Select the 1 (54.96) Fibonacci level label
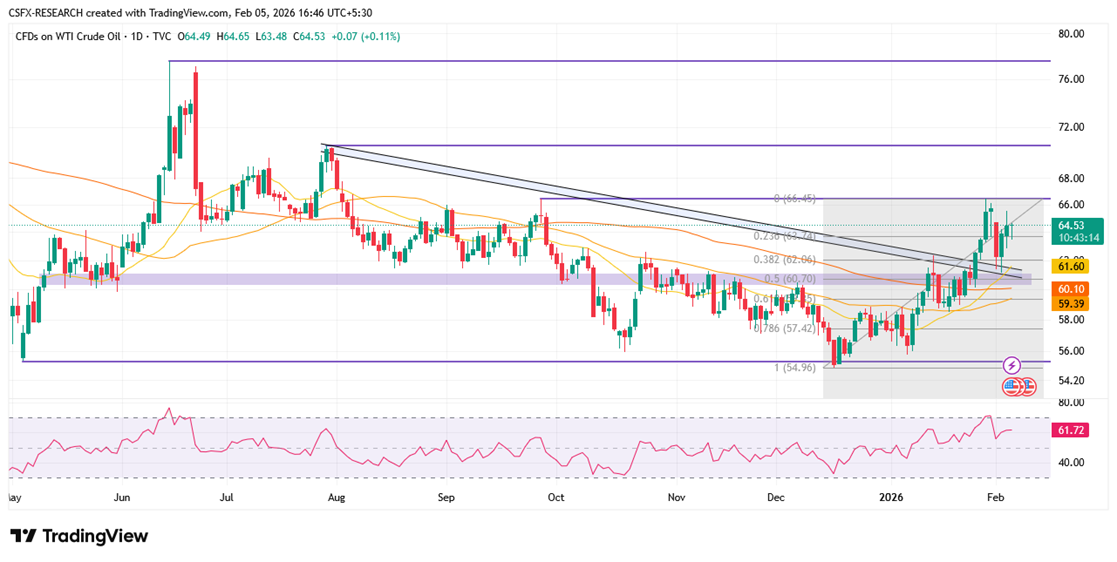The height and width of the screenshot is (562, 1117). (x=795, y=367)
